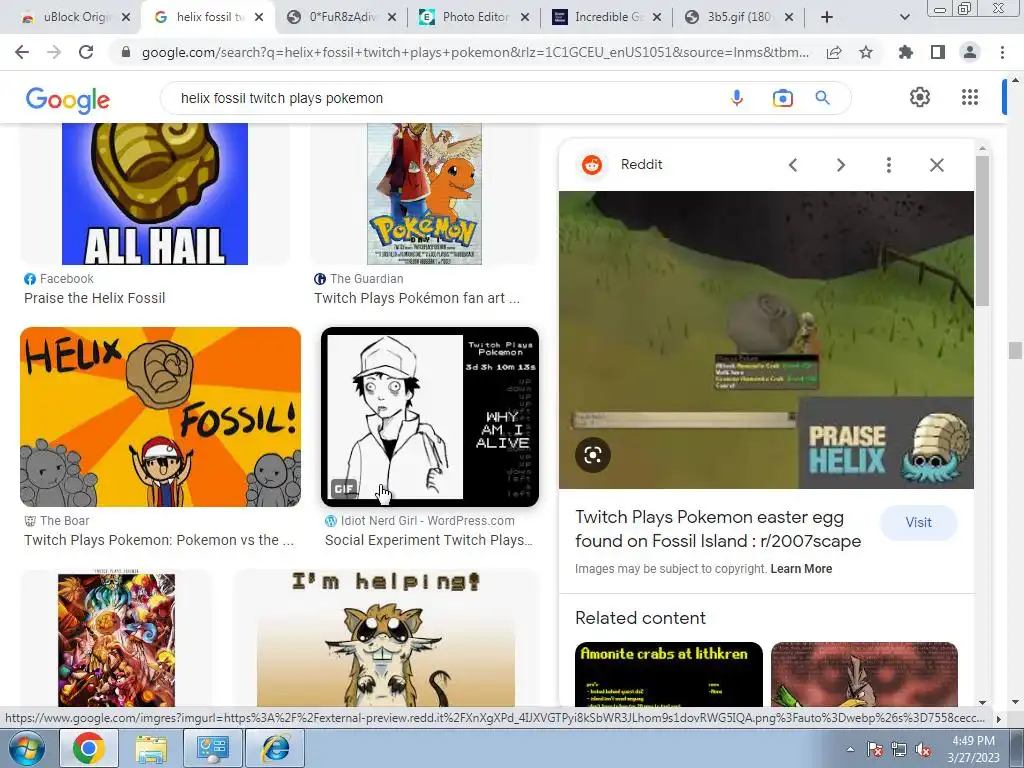
Task: Reload the current page
Action: coord(86,52)
